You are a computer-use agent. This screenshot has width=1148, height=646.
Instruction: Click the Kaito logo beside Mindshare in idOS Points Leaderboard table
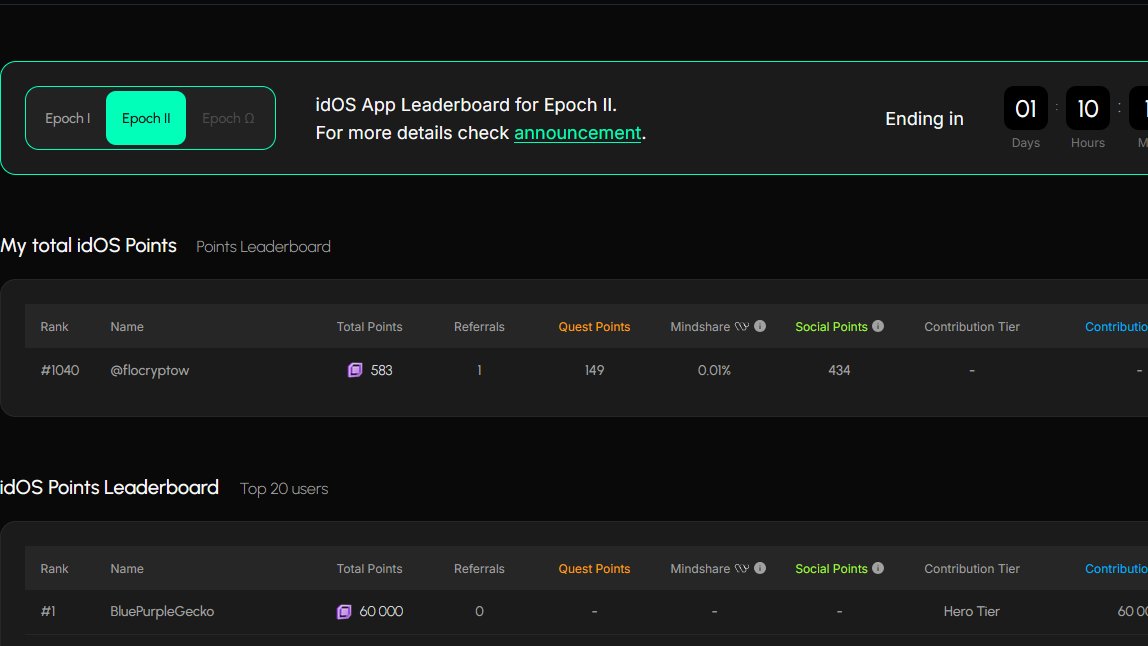[742, 568]
